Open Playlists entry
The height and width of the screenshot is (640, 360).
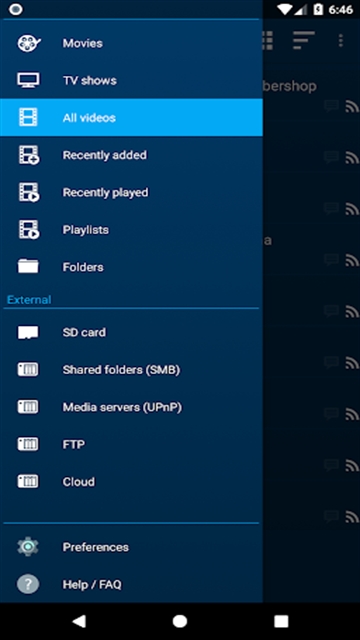[x=131, y=230]
